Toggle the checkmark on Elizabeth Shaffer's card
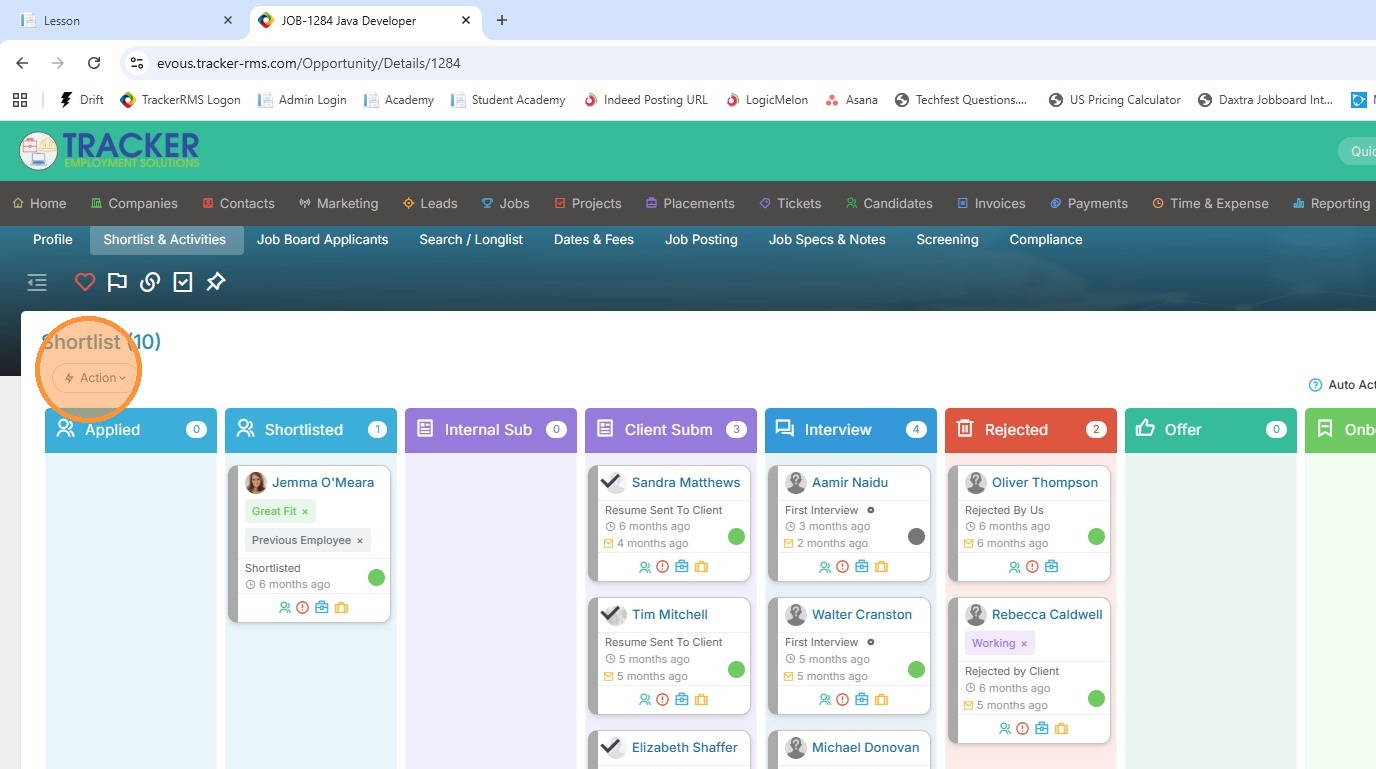The image size is (1376, 769). tap(612, 747)
